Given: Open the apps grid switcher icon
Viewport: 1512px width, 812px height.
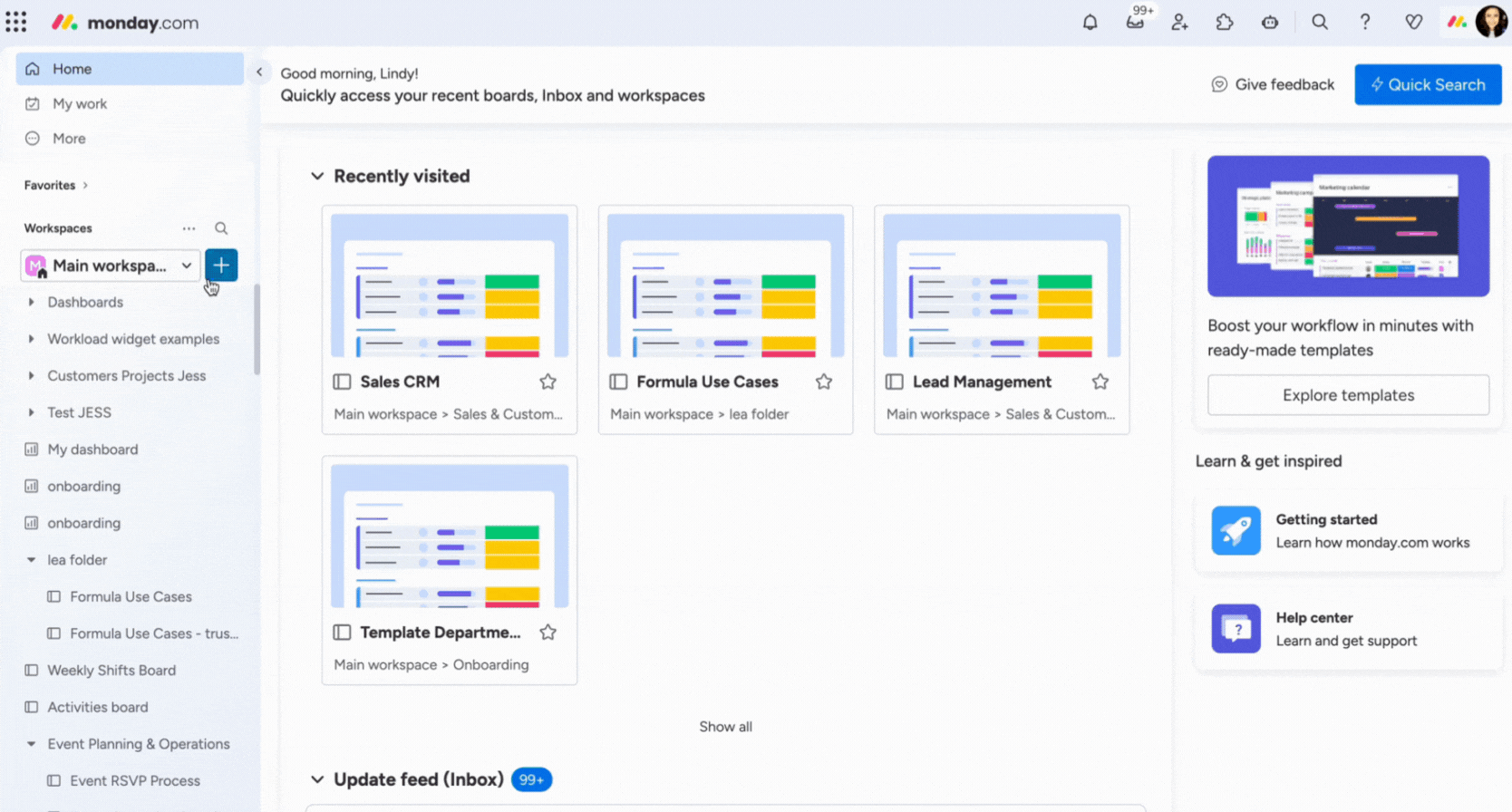Looking at the screenshot, I should [x=16, y=22].
